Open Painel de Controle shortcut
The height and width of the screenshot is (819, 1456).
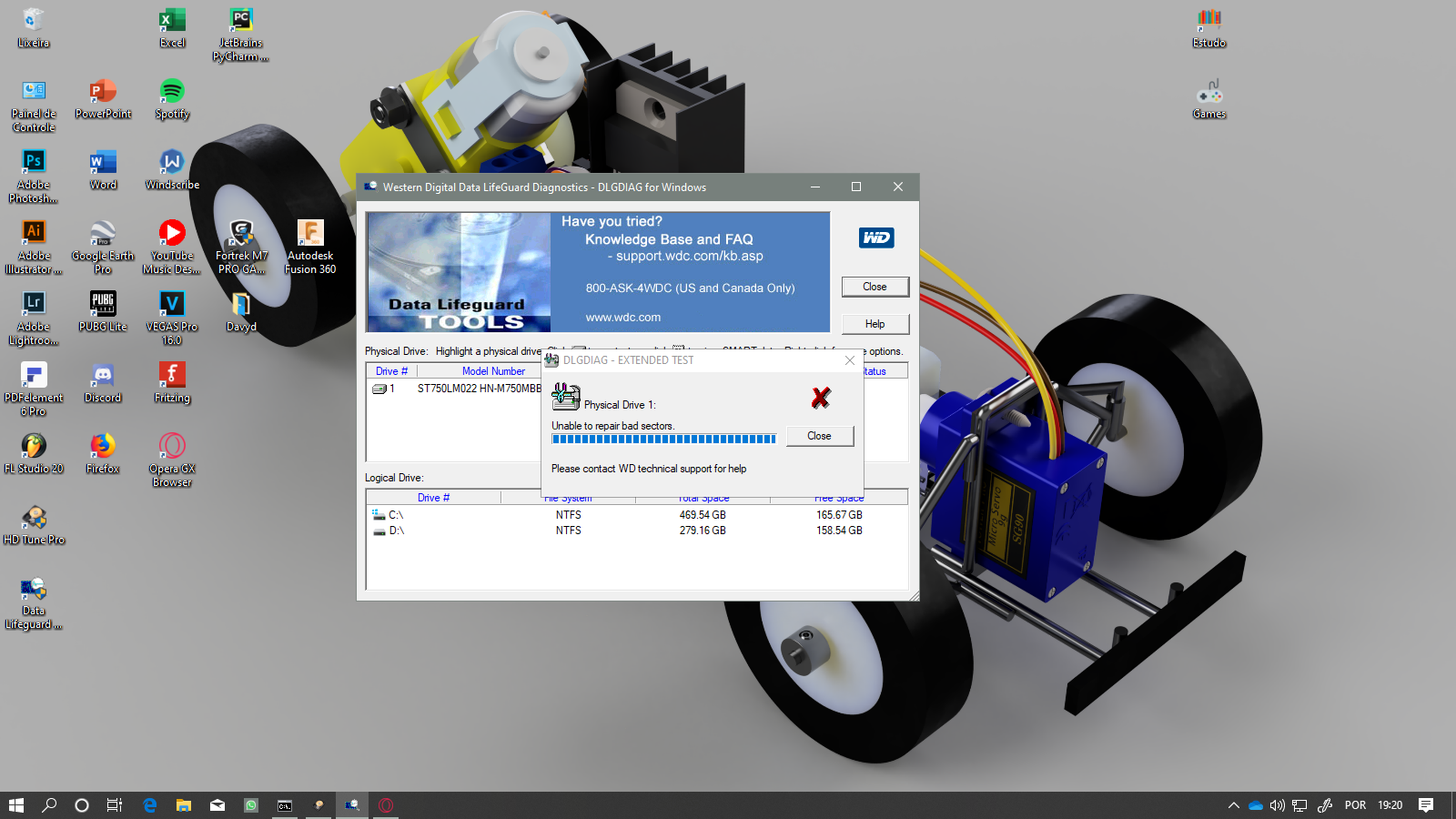[34, 106]
